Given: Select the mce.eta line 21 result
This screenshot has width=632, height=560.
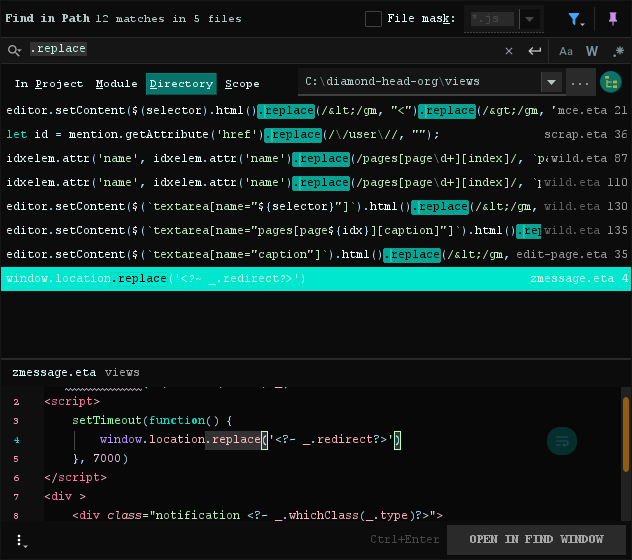Looking at the screenshot, I should pos(316,110).
